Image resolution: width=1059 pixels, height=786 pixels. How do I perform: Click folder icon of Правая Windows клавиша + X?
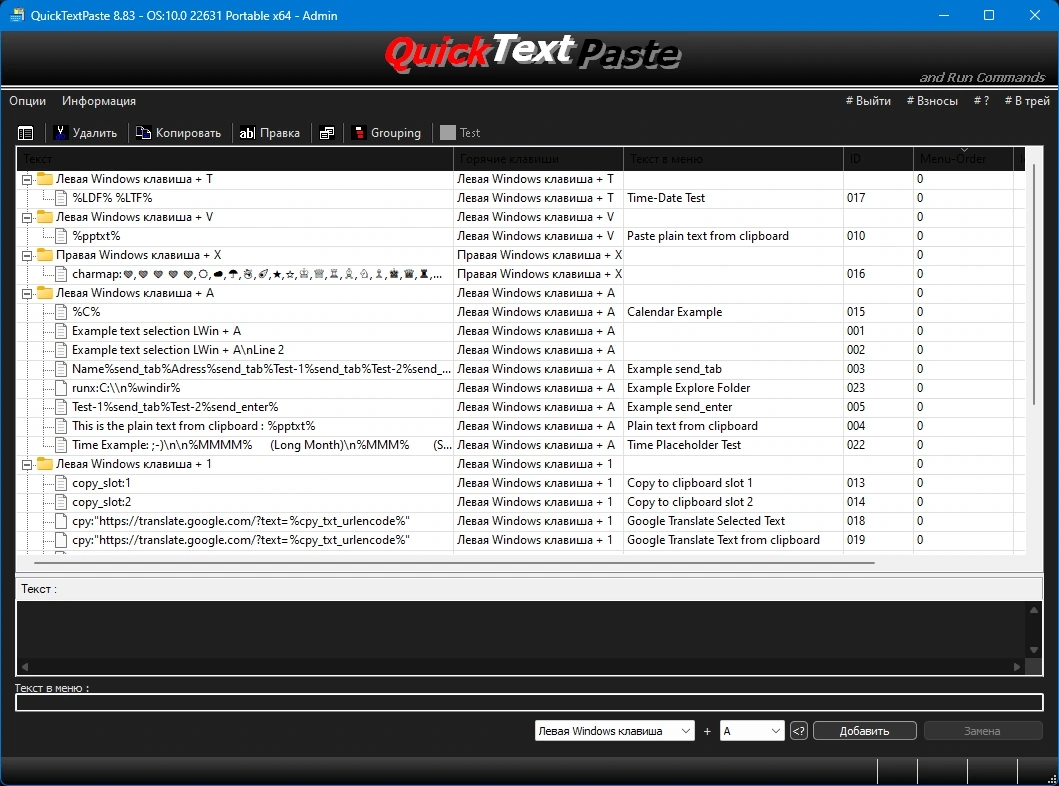[45, 255]
